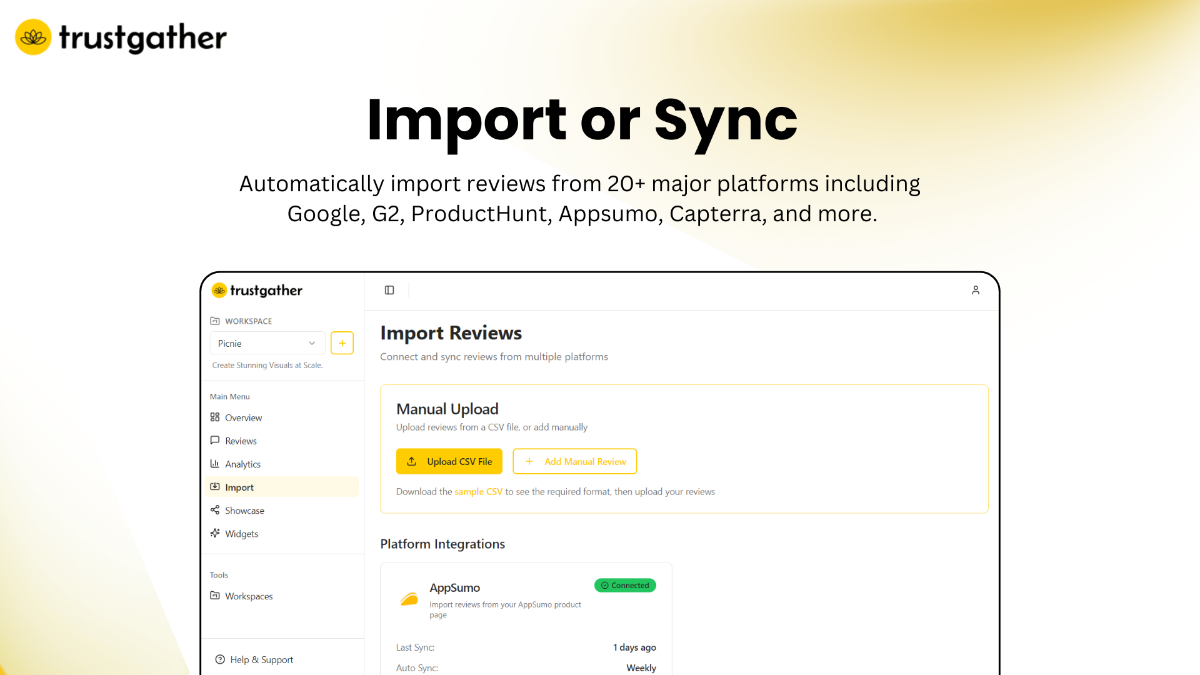Select Import in the sidebar

239,487
